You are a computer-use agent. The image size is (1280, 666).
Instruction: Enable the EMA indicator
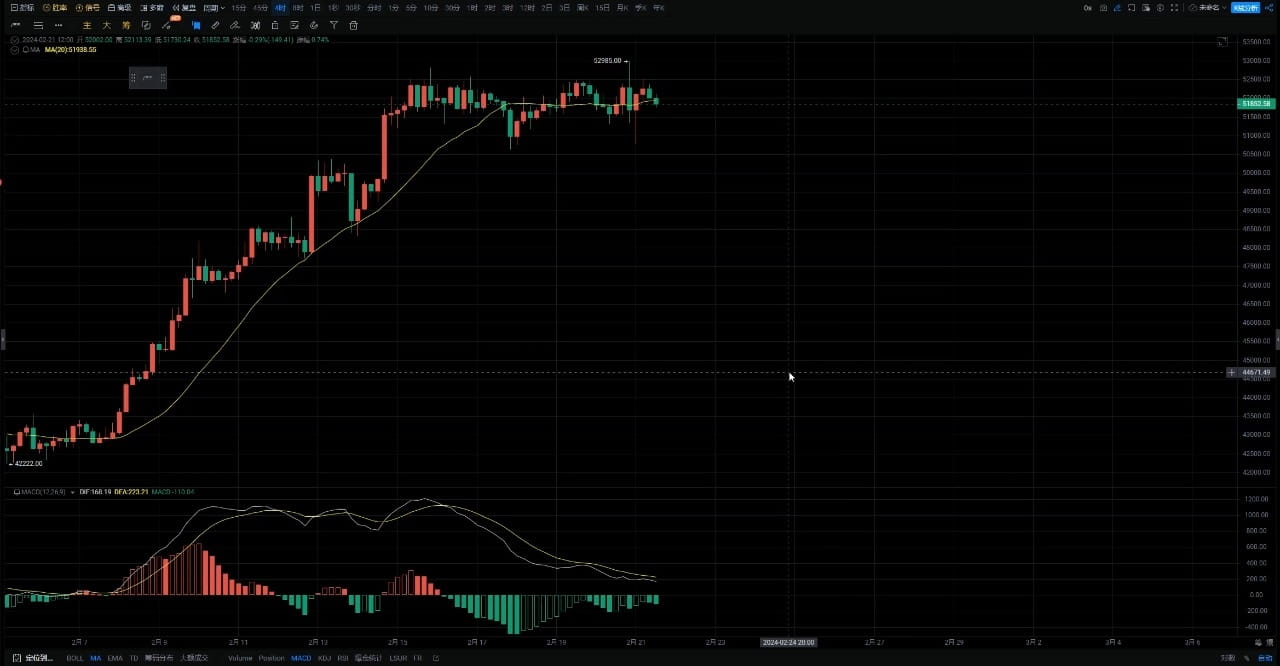(115, 658)
